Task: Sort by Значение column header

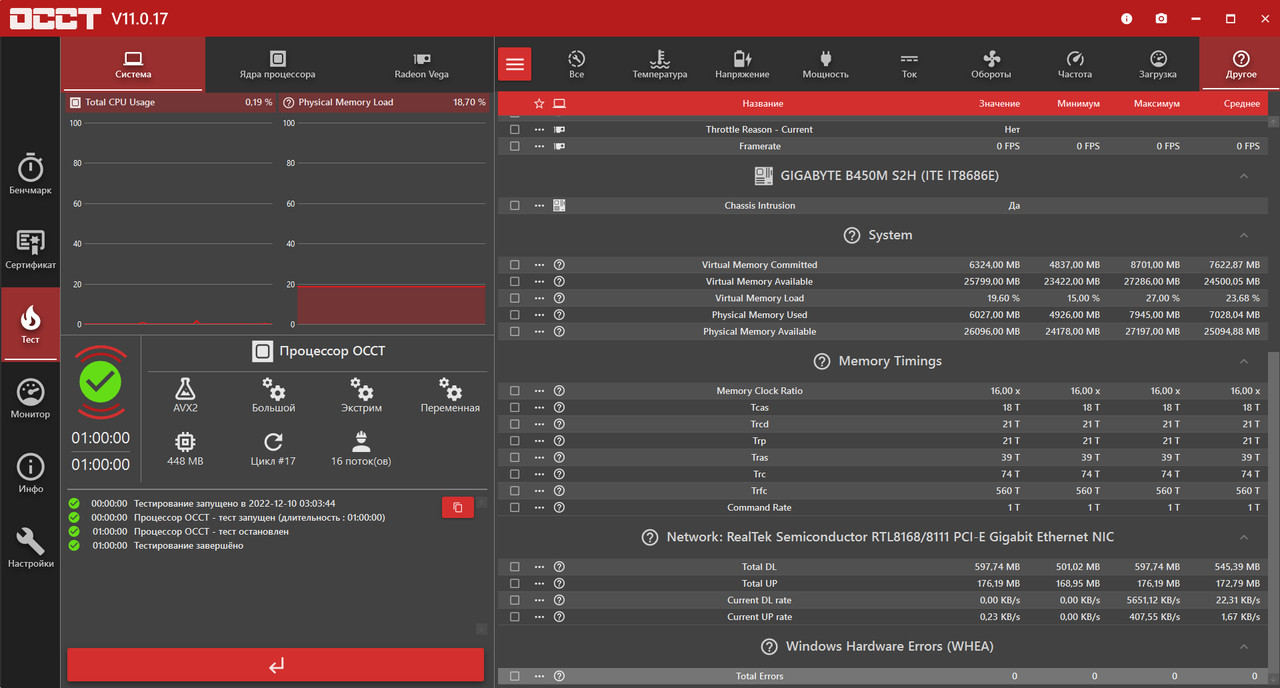Action: [x=999, y=104]
